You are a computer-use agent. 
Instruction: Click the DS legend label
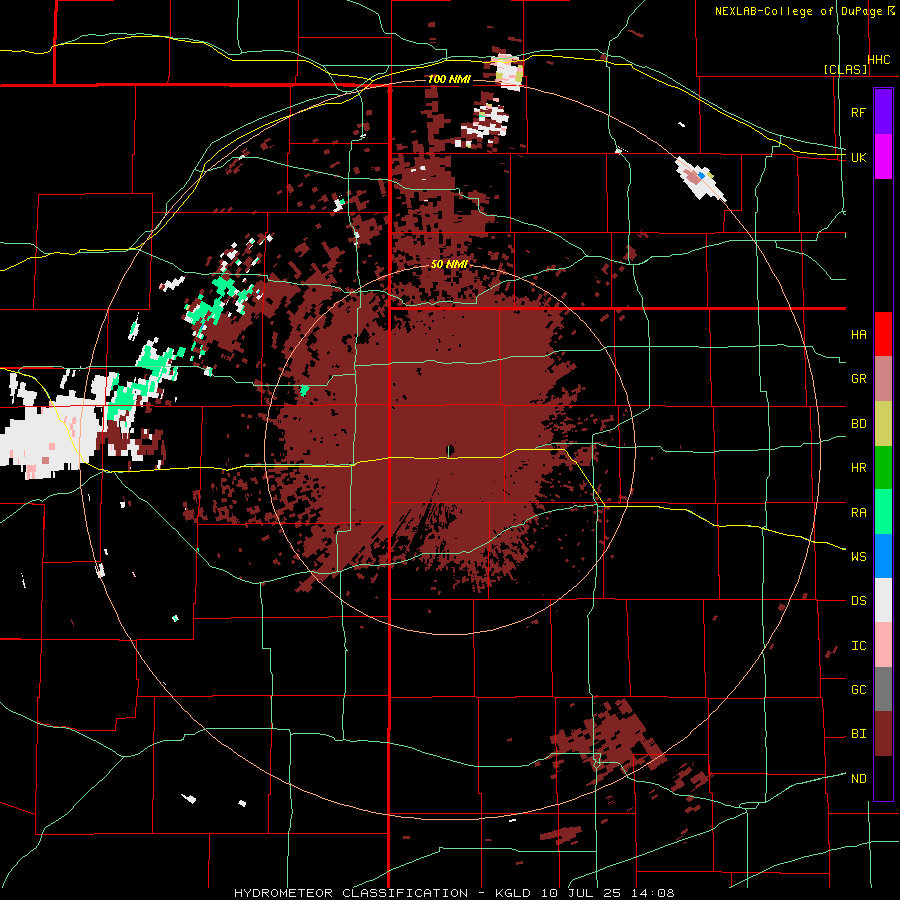pos(858,601)
